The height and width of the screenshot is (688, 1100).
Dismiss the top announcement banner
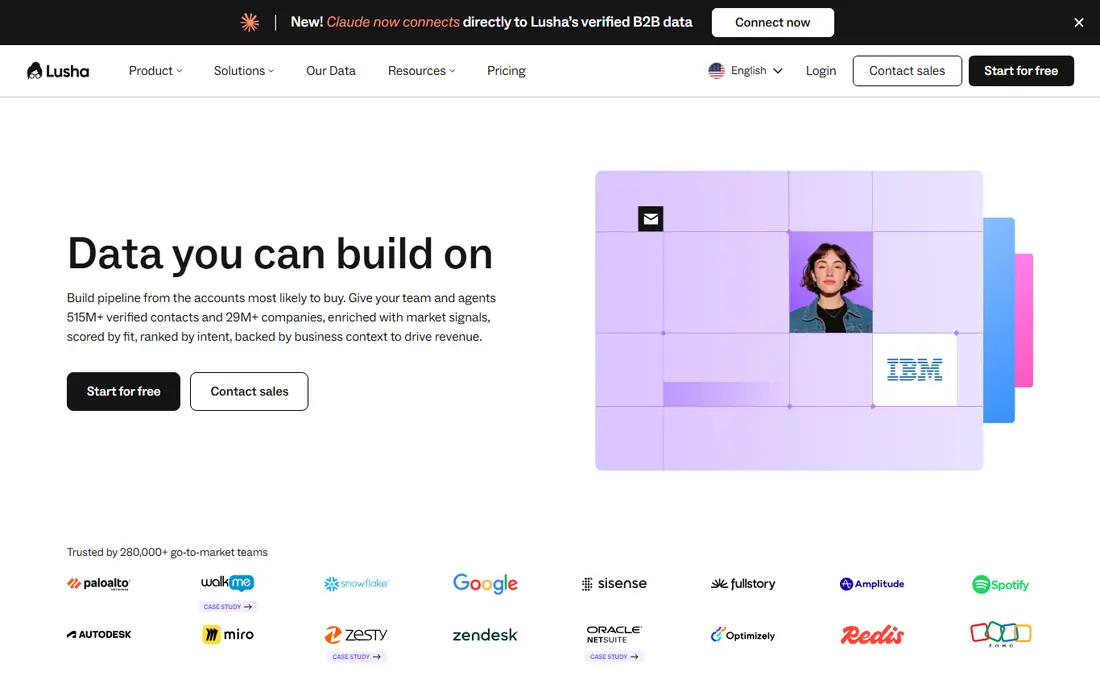(1078, 22)
